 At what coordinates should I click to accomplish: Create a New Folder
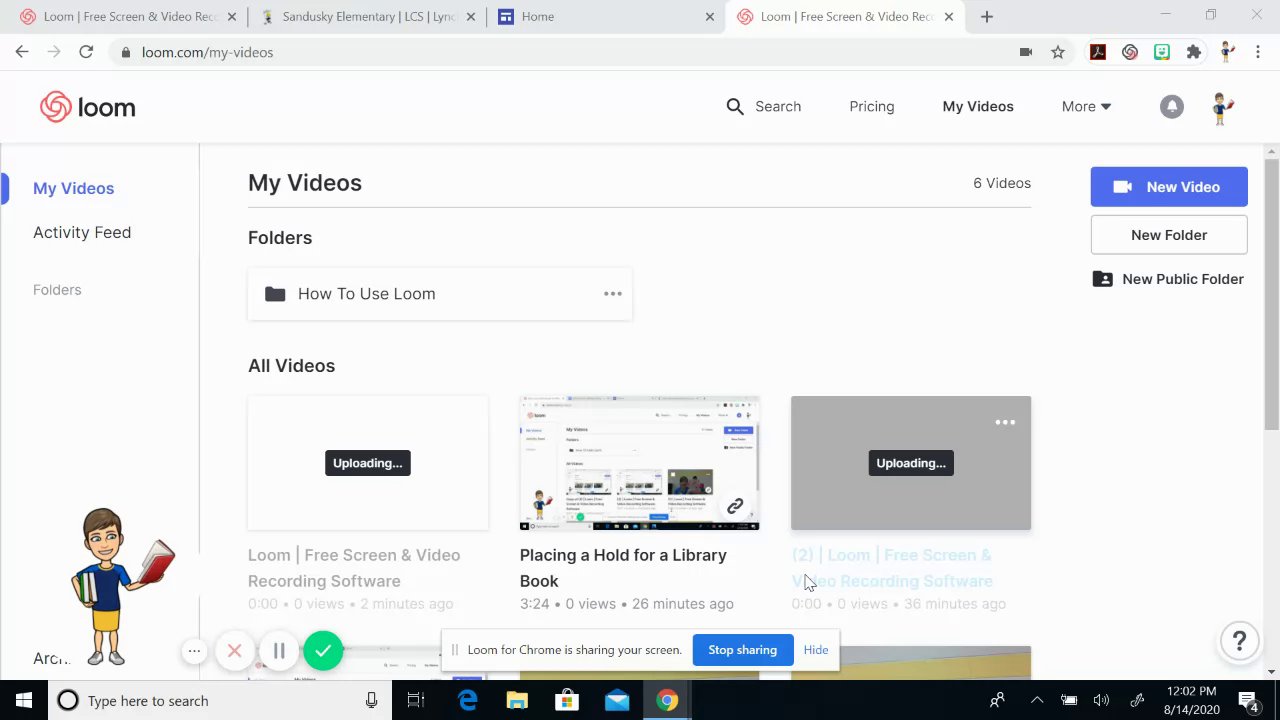pos(1169,235)
